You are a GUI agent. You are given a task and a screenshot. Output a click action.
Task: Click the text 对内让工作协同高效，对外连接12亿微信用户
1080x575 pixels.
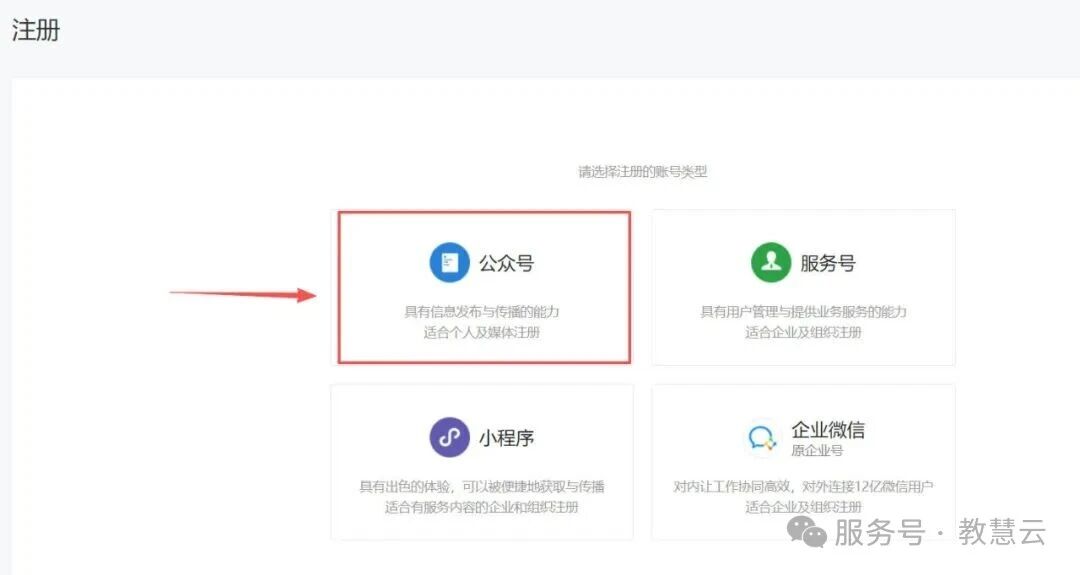tap(803, 487)
